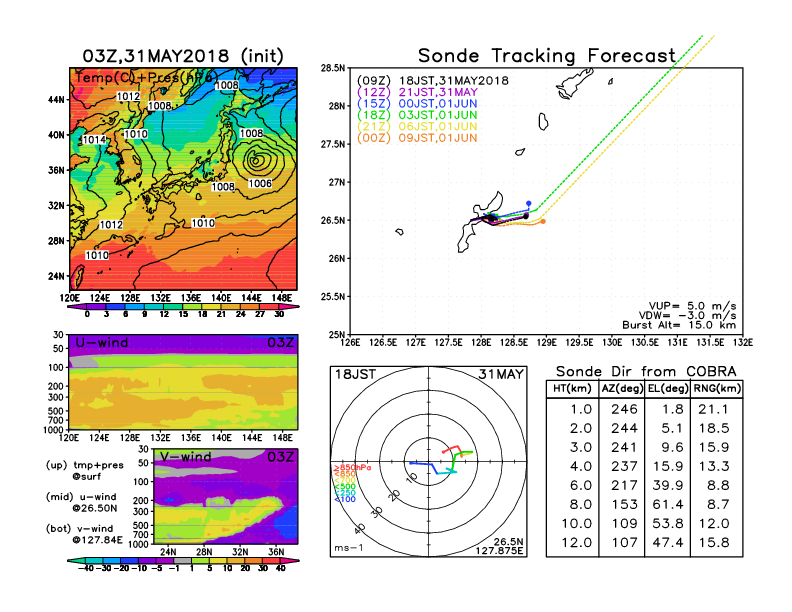
Task: Select azimuth value '153' in table
Action: (x=624, y=504)
